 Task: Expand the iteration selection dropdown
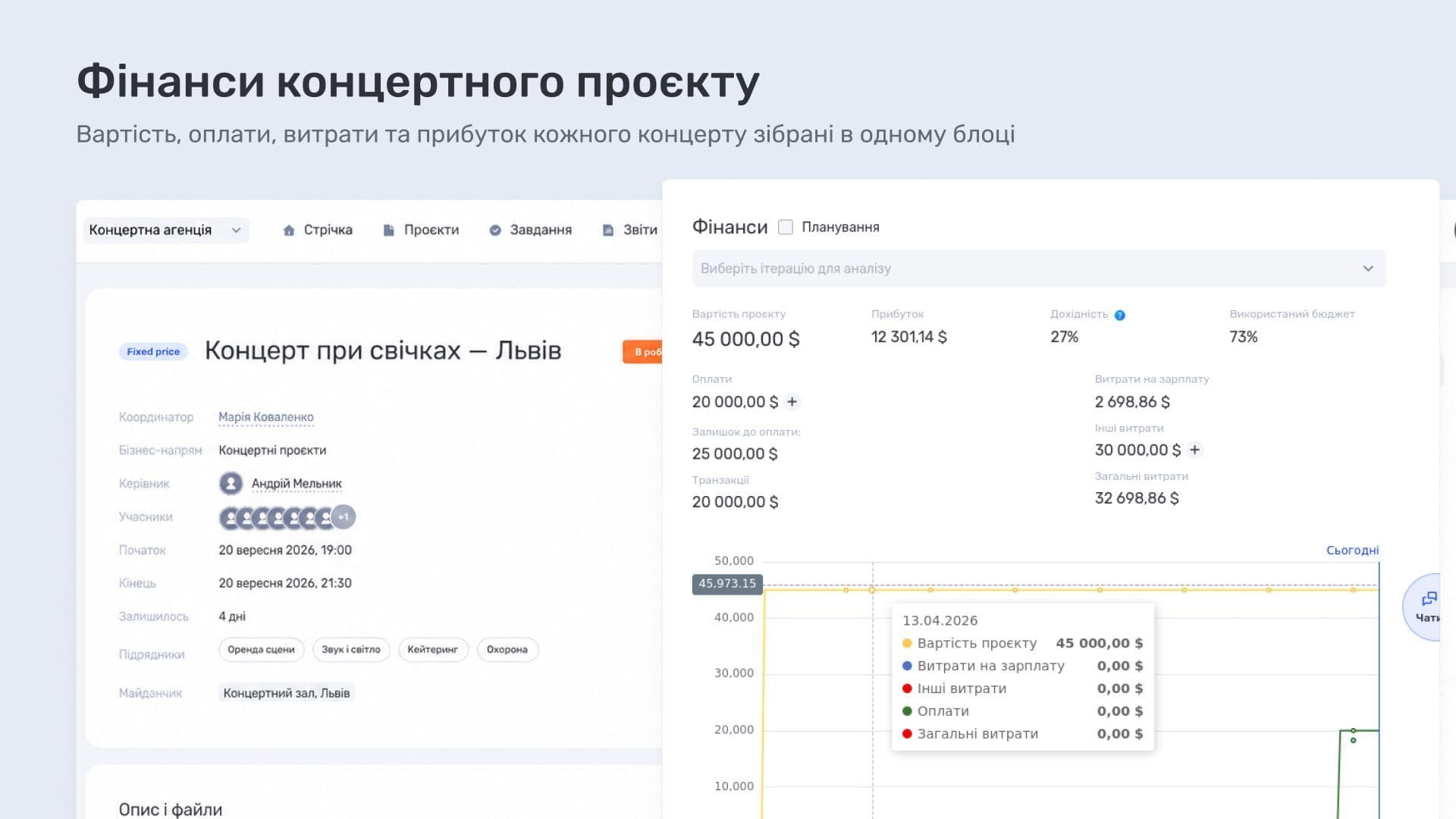point(1038,268)
